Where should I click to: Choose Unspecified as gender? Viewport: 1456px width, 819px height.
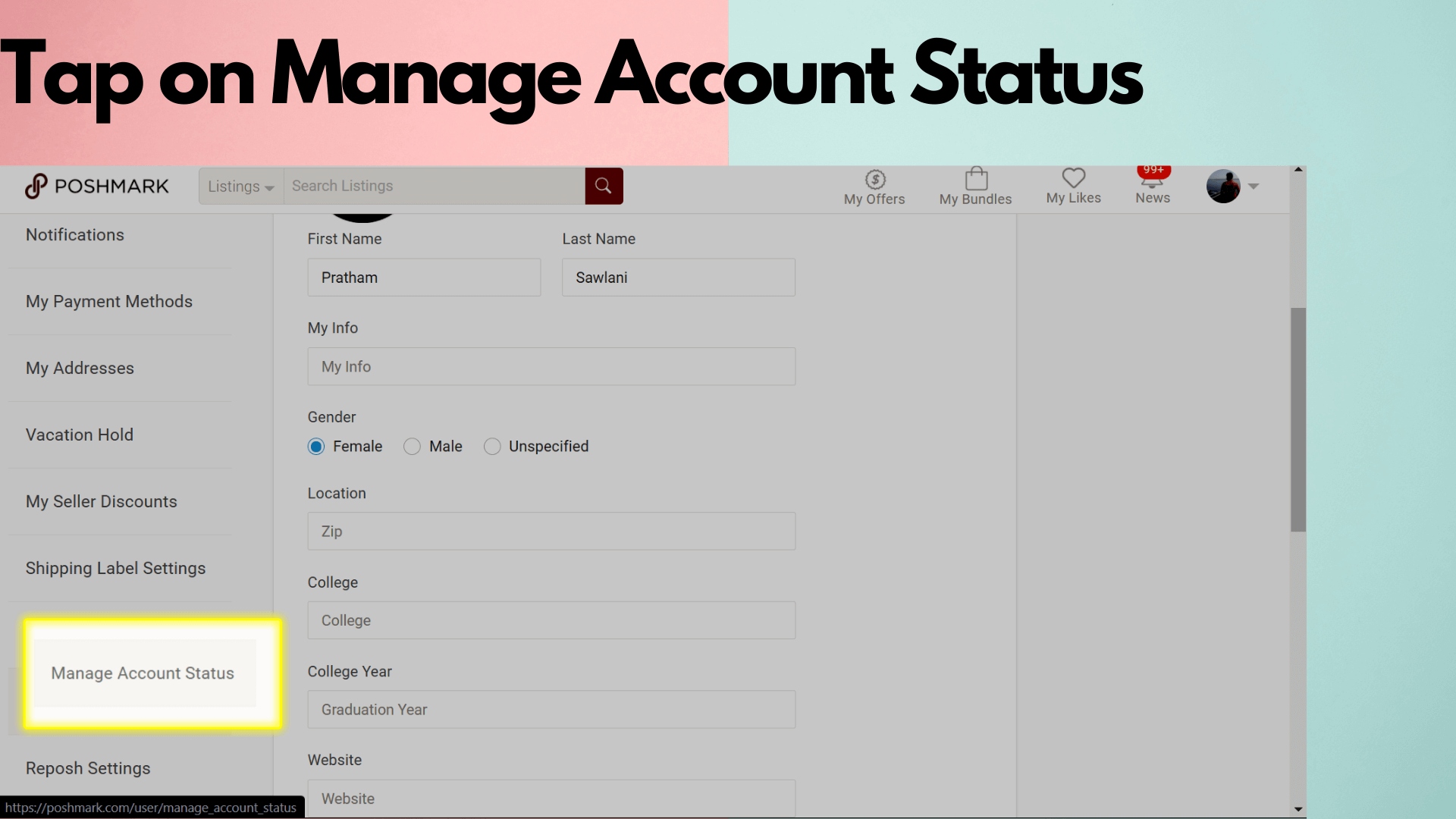click(x=492, y=447)
